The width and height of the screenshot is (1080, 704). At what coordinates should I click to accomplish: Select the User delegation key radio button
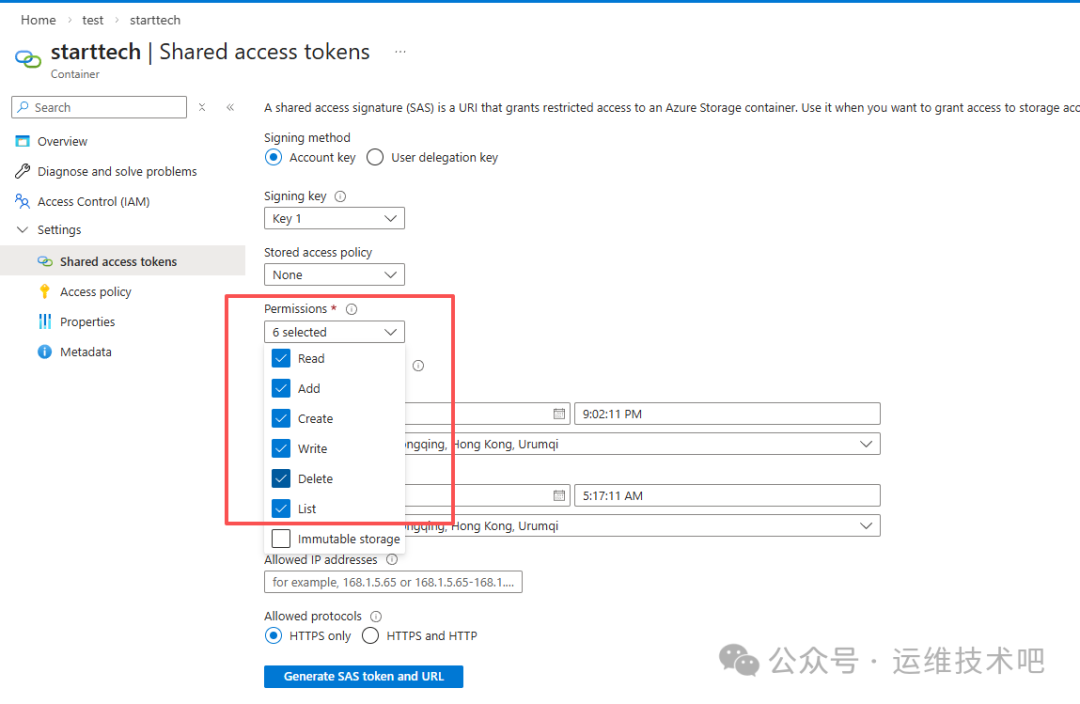(375, 158)
